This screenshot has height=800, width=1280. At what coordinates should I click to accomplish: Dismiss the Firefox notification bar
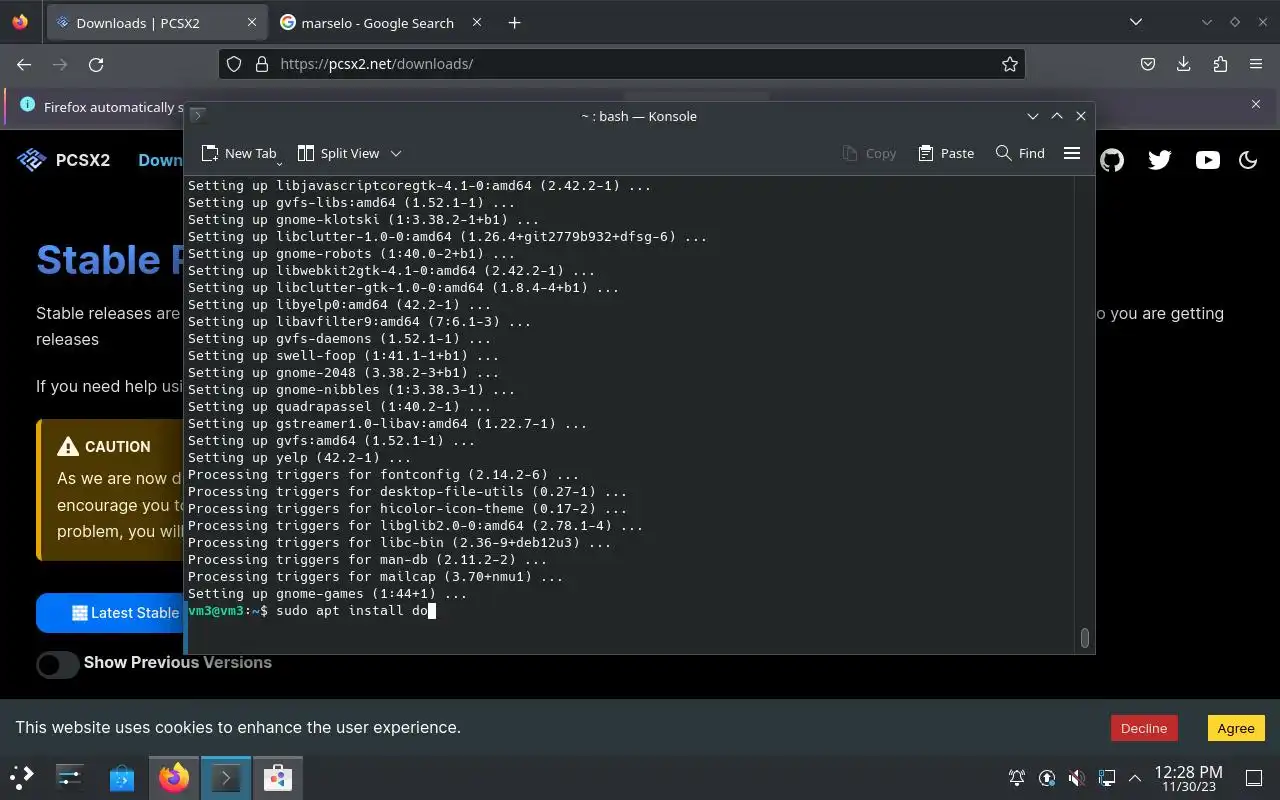[1256, 104]
